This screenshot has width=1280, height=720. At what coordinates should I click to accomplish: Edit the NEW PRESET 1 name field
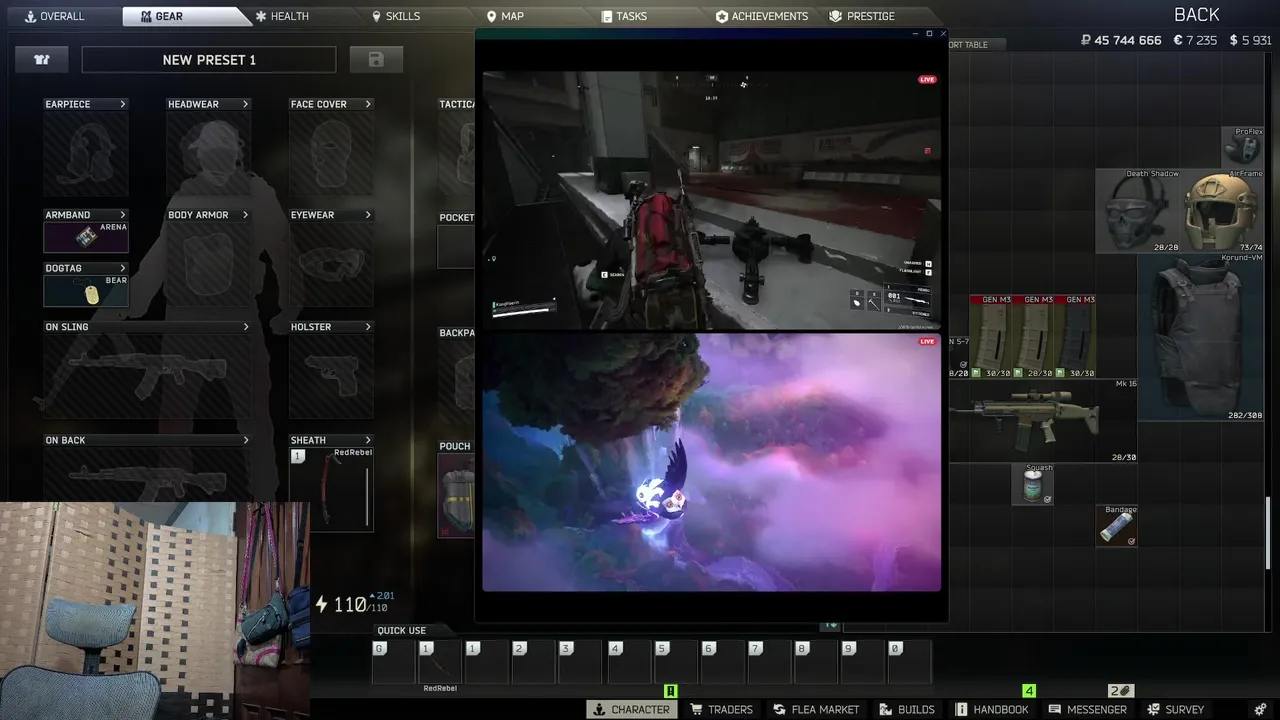(209, 60)
